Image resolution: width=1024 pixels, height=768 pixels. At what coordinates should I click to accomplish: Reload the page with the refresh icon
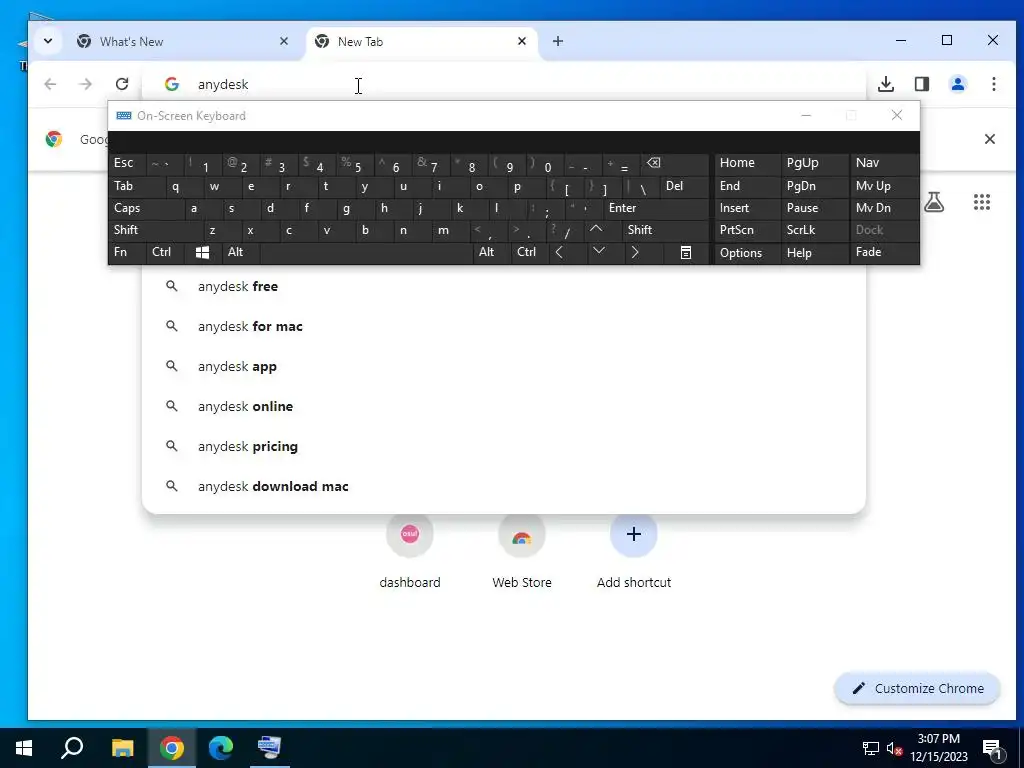coord(121,84)
